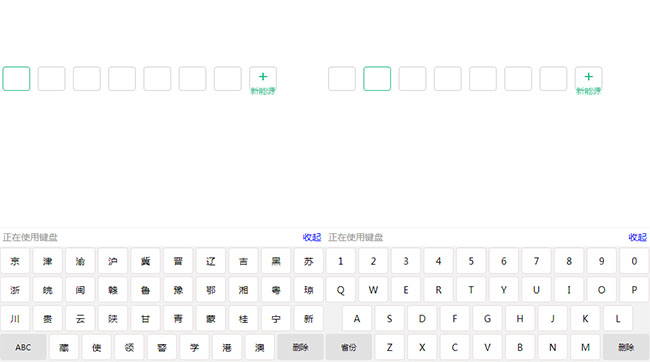The image size is (650, 362).
Task: Select the 川 province key
Action: 15,319
